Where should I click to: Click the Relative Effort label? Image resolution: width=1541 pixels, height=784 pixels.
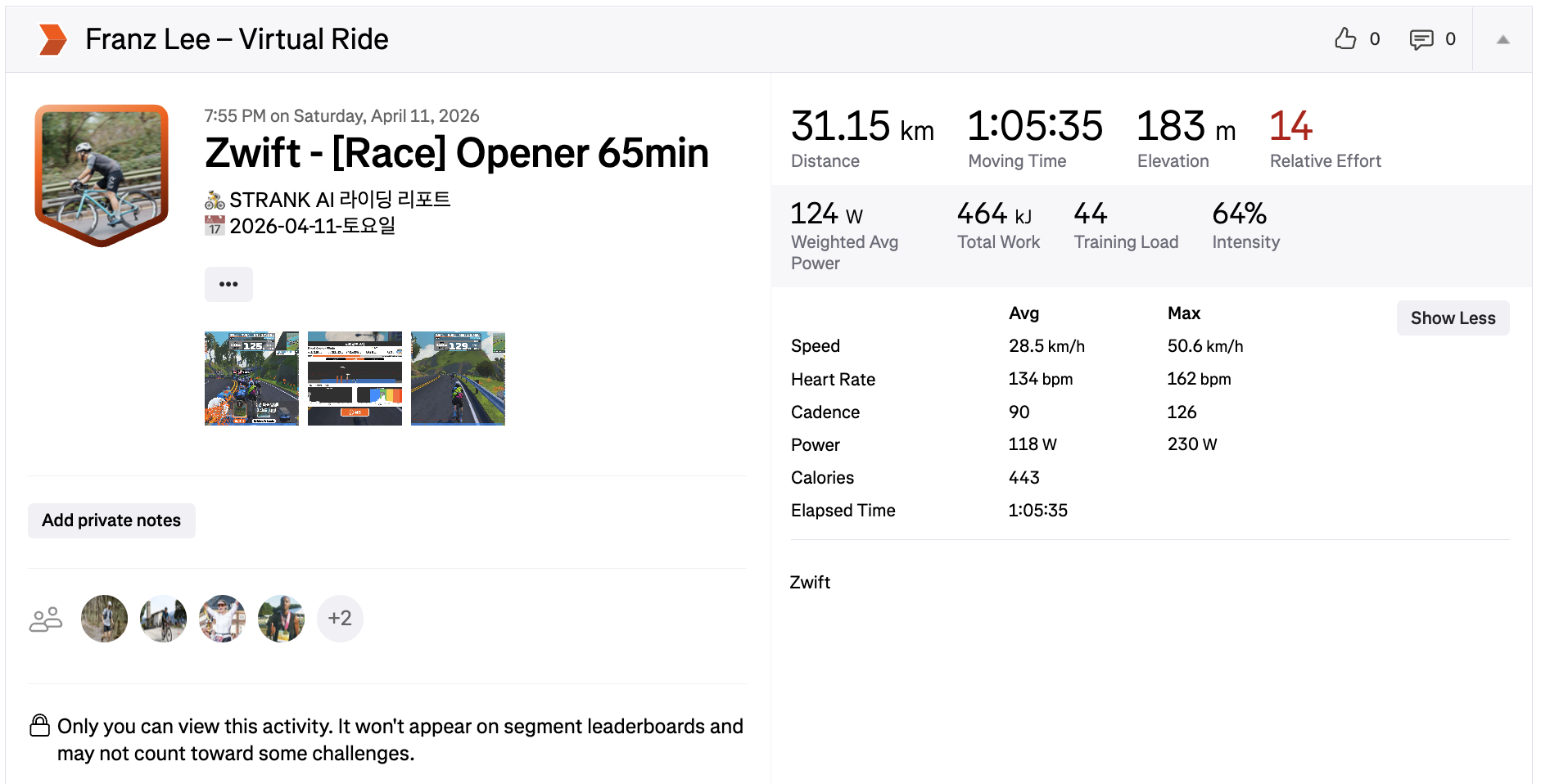(1325, 161)
